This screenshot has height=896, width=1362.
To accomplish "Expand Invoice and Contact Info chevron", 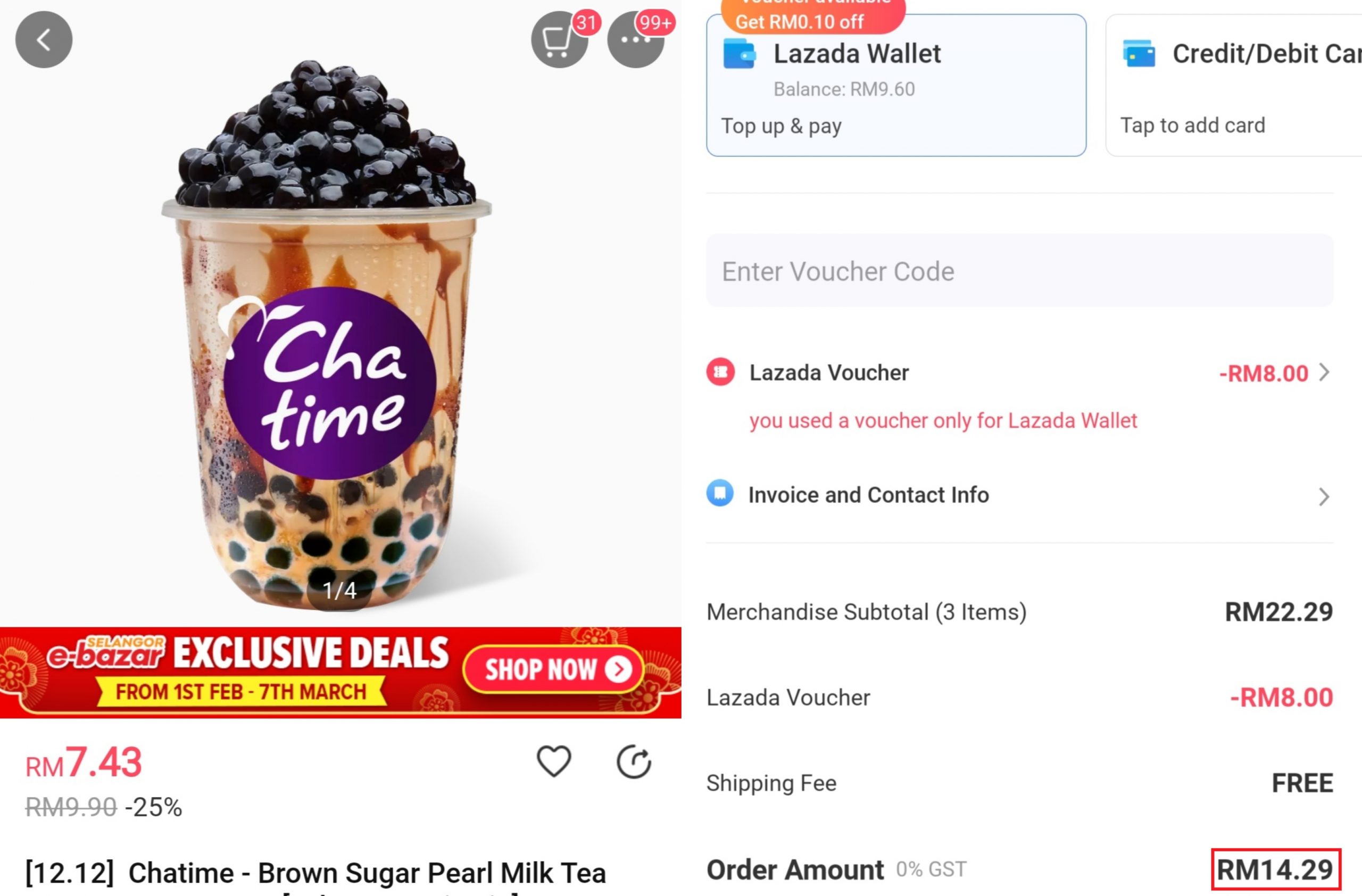I will (1324, 496).
